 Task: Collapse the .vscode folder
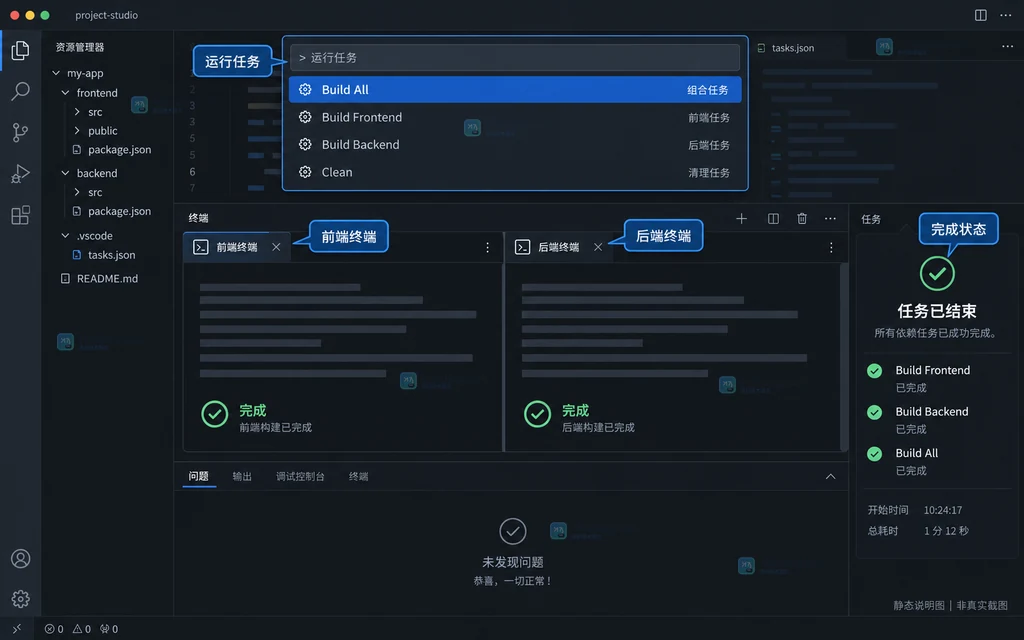tap(65, 236)
